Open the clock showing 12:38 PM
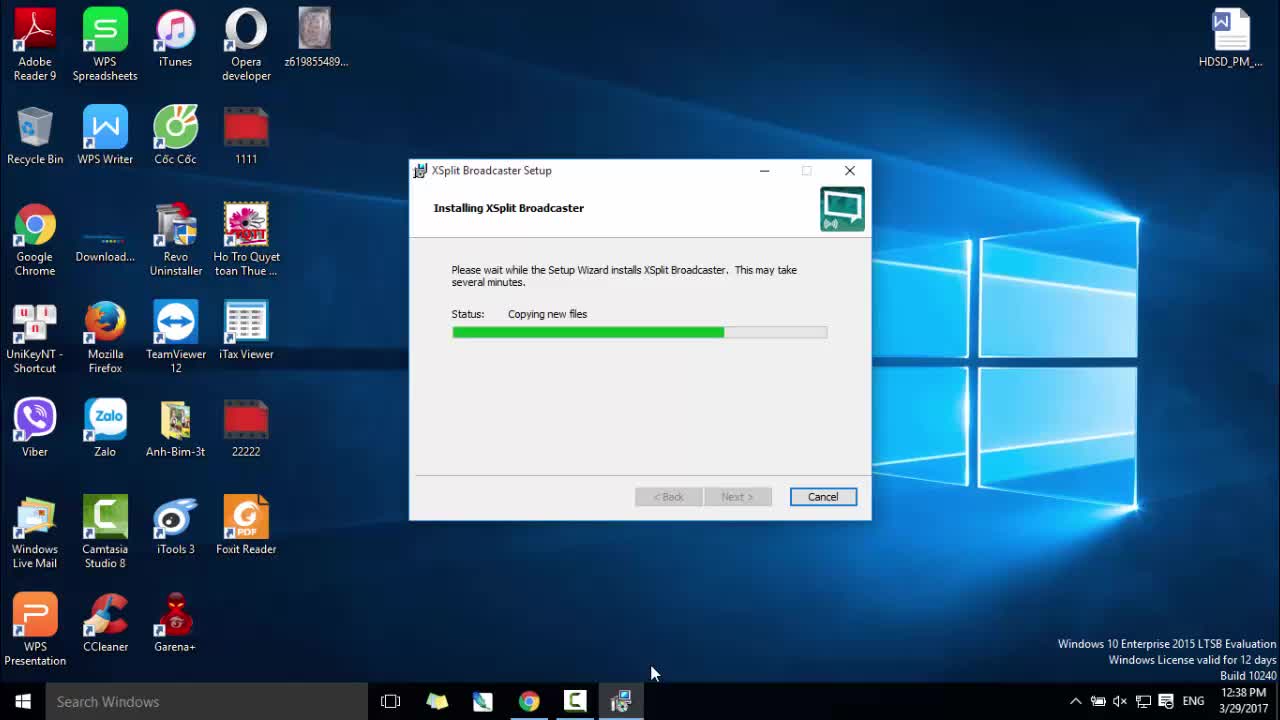 (x=1244, y=701)
